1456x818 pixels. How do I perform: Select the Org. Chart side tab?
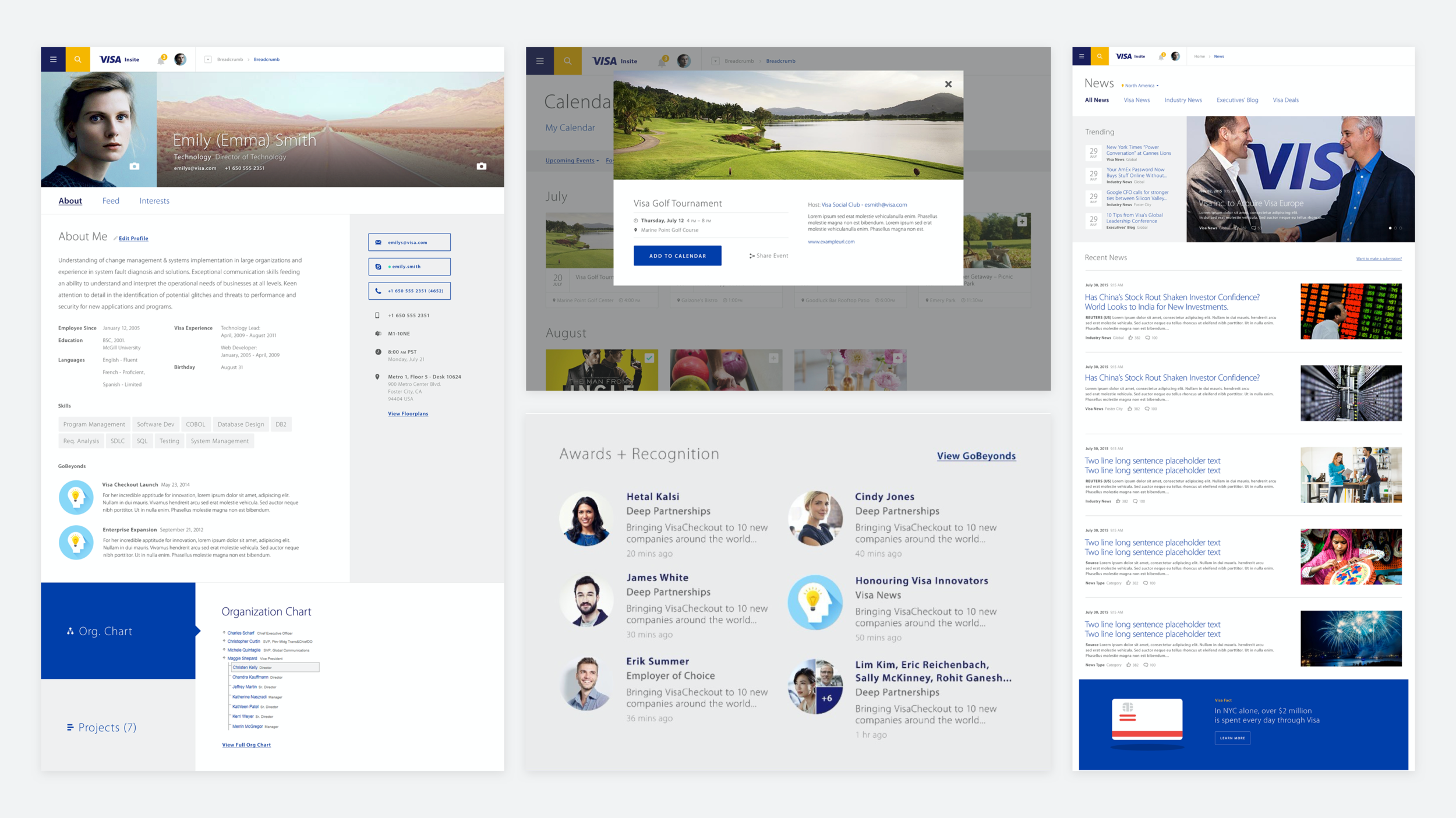pyautogui.click(x=118, y=631)
